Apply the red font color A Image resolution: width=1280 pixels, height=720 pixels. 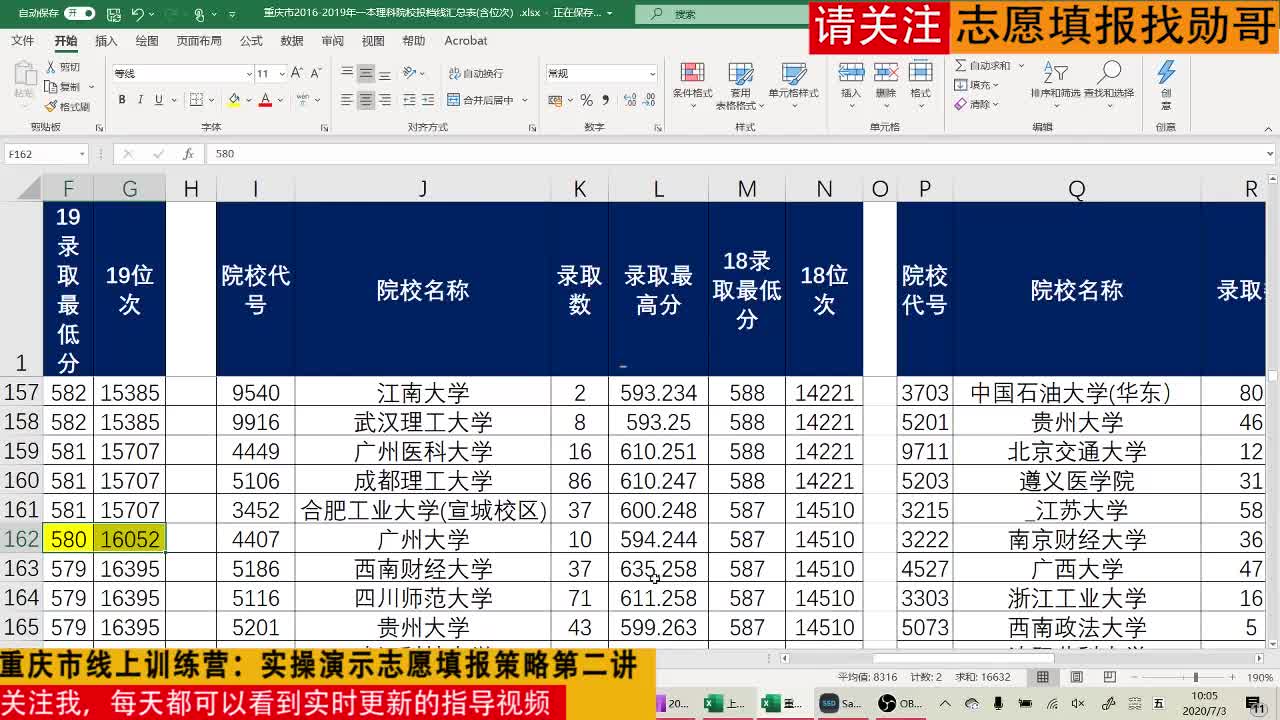pyautogui.click(x=265, y=100)
